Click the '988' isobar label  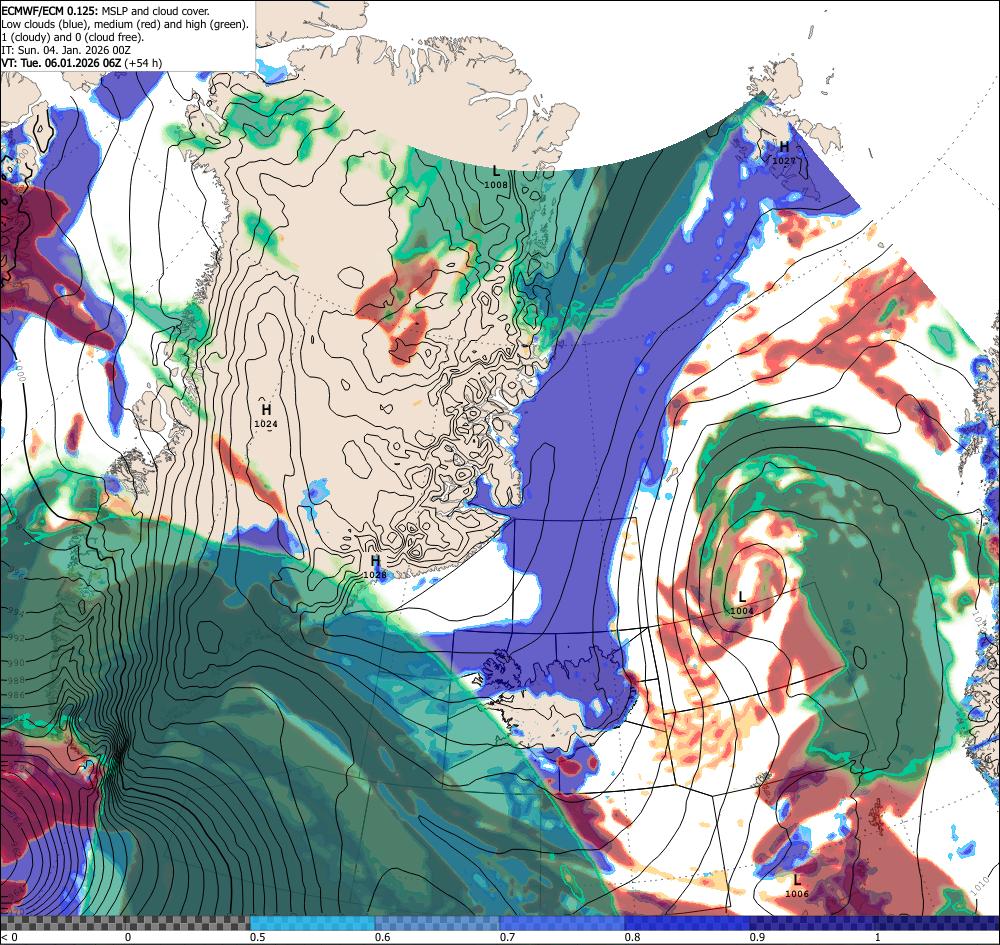15,680
